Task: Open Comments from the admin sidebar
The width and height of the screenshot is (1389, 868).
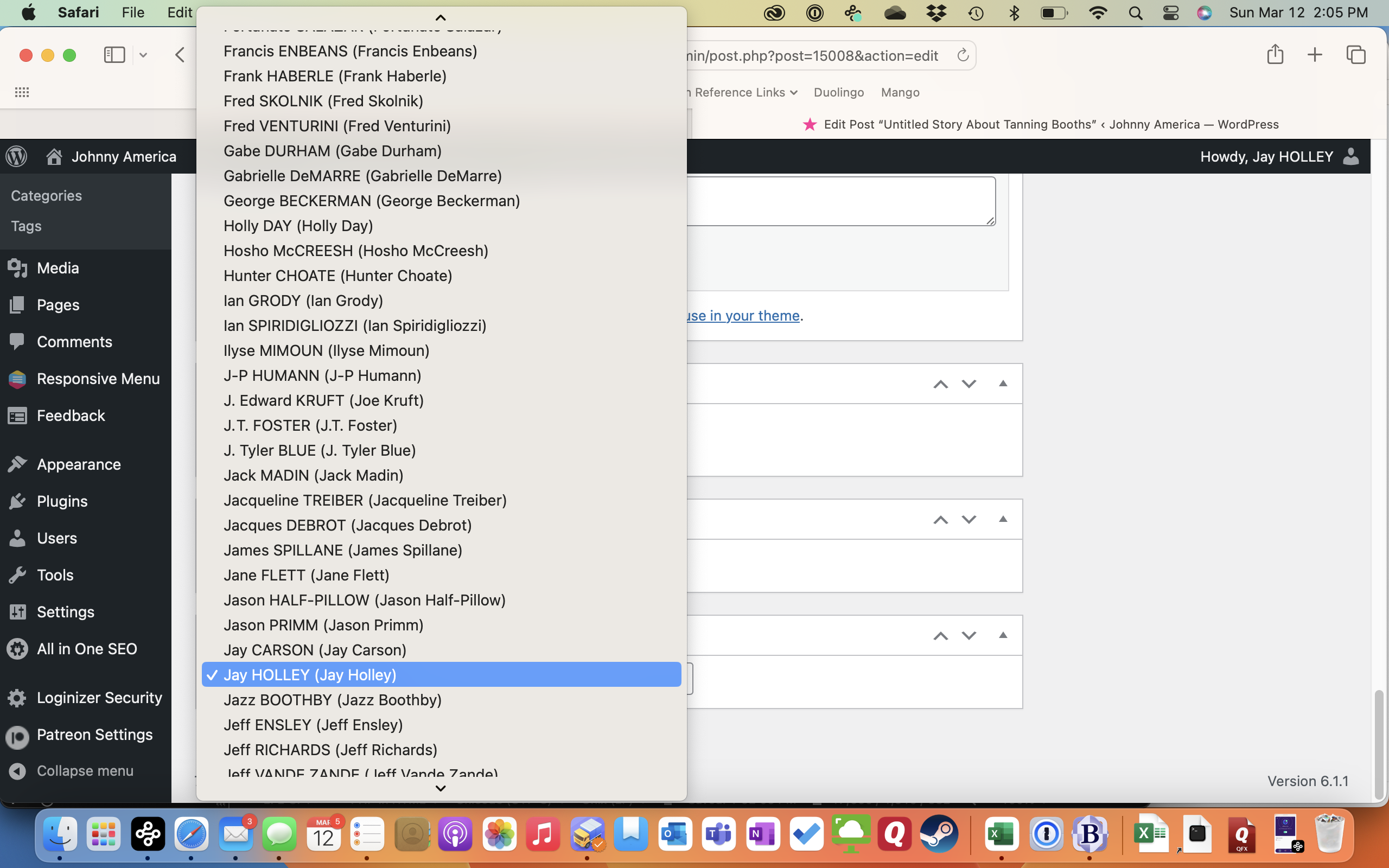Action: [x=74, y=342]
